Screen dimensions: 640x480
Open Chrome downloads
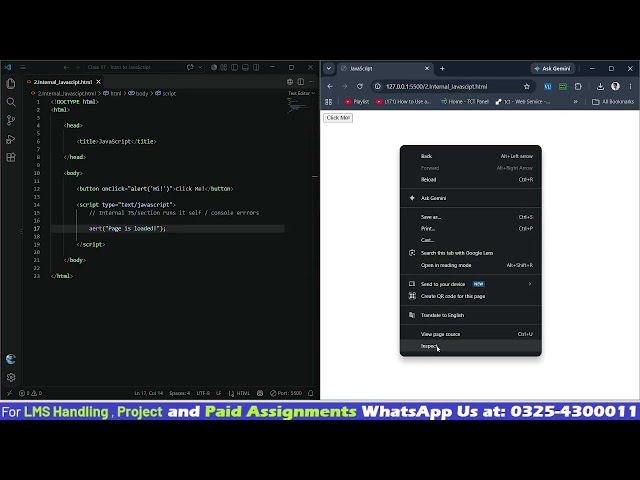coord(600,87)
